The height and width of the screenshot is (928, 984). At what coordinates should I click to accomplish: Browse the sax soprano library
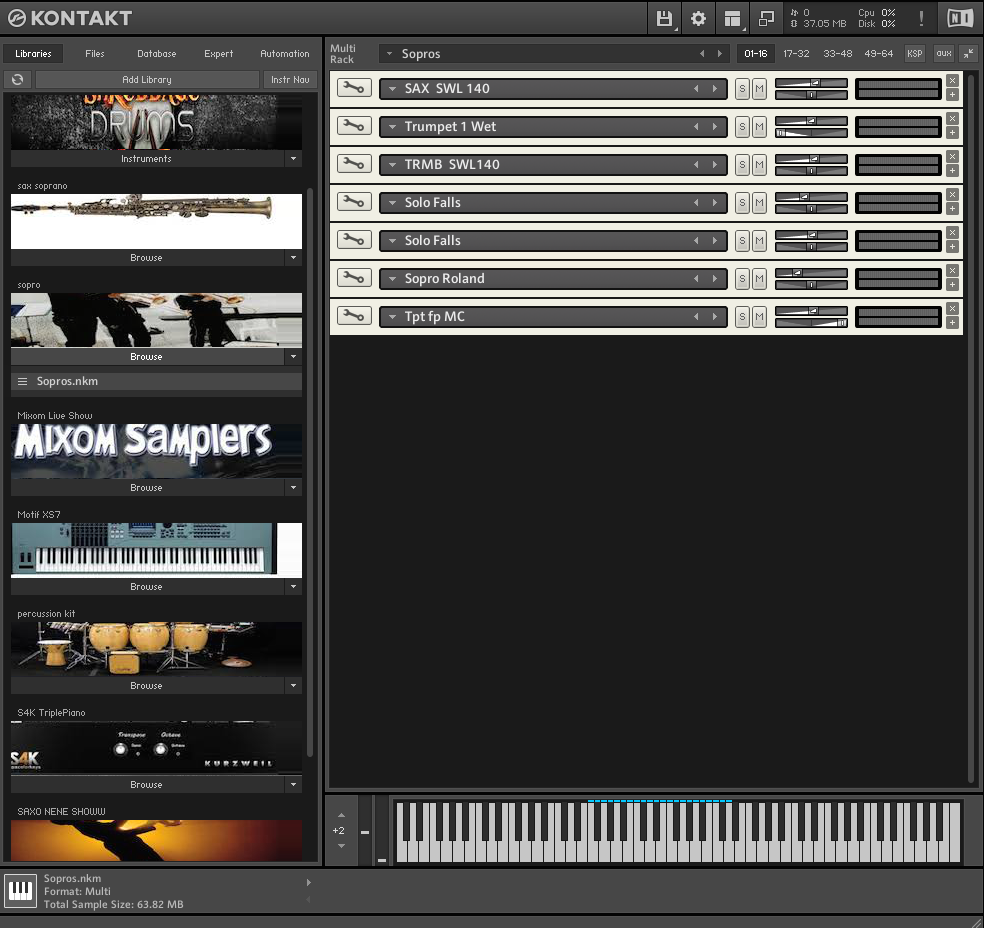pyautogui.click(x=147, y=258)
